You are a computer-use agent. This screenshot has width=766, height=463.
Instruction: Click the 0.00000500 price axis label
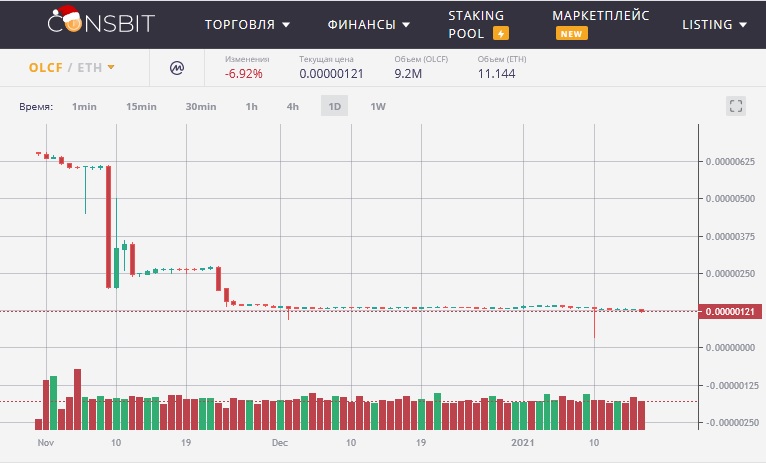[x=730, y=199]
